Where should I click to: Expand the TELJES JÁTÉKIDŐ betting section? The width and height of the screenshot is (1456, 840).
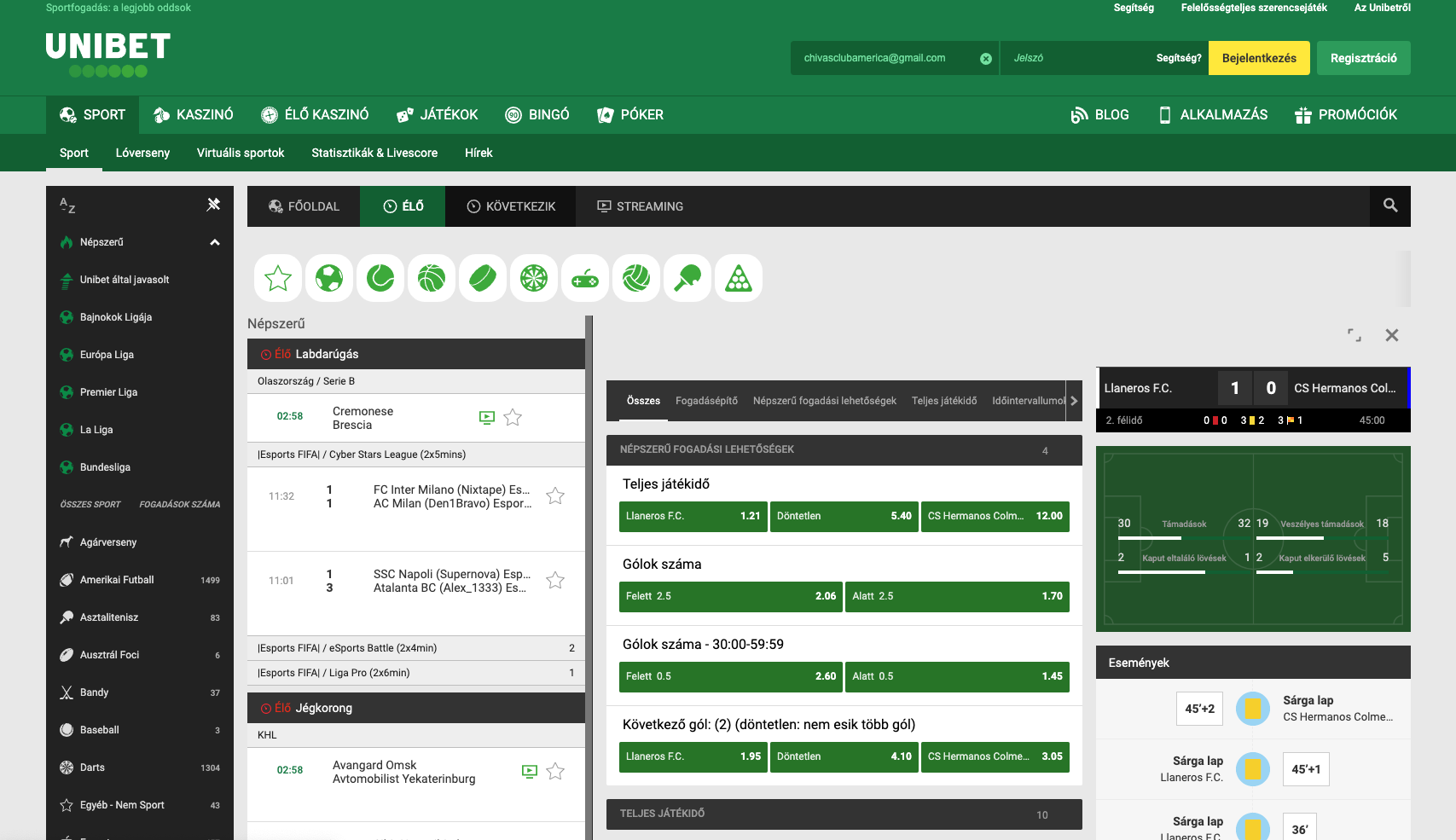(844, 814)
